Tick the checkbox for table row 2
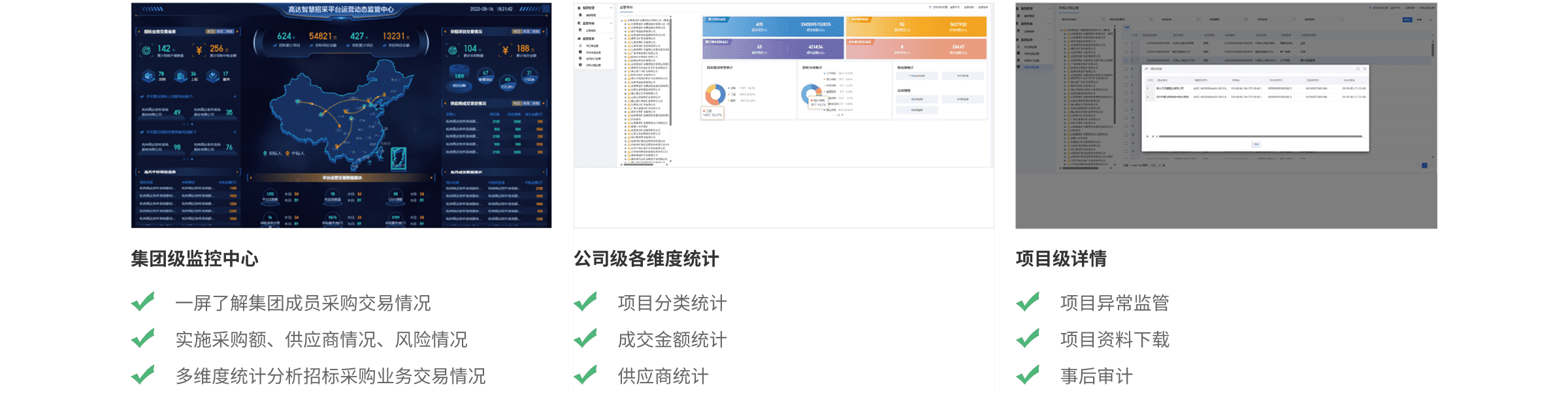The width and height of the screenshot is (1568, 393). point(1126,52)
